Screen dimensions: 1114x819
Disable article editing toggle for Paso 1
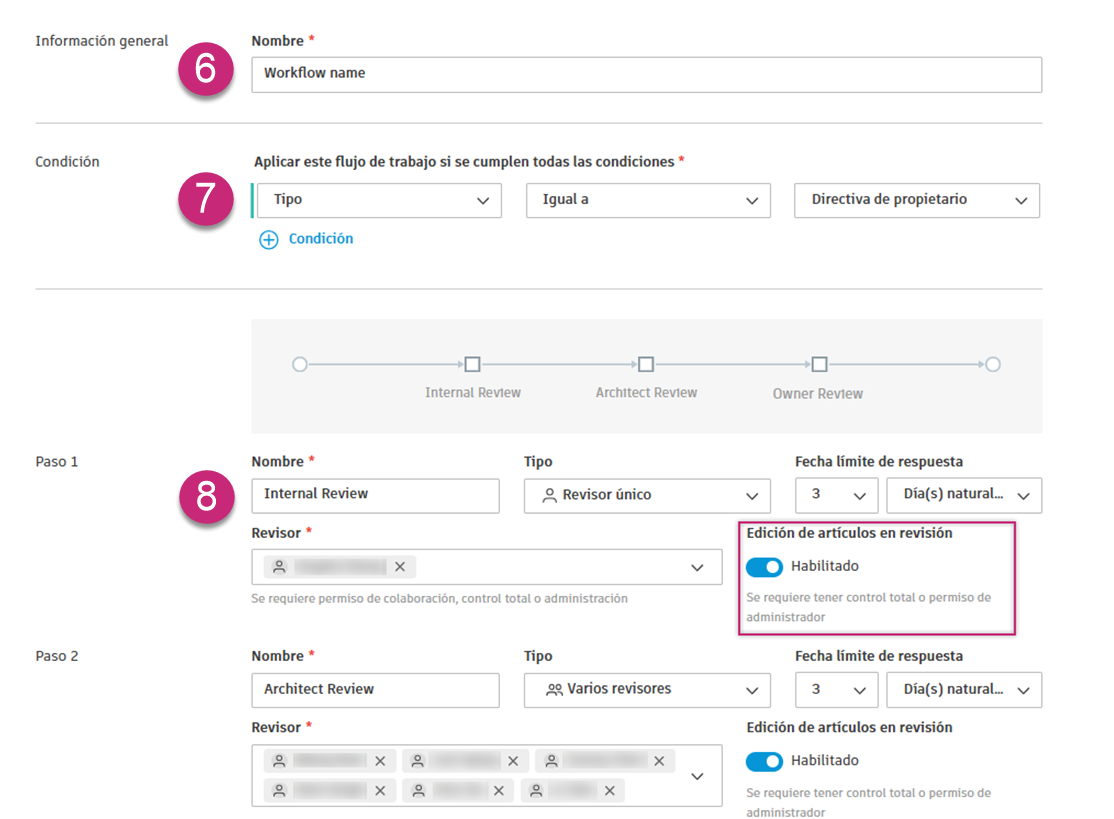click(764, 566)
